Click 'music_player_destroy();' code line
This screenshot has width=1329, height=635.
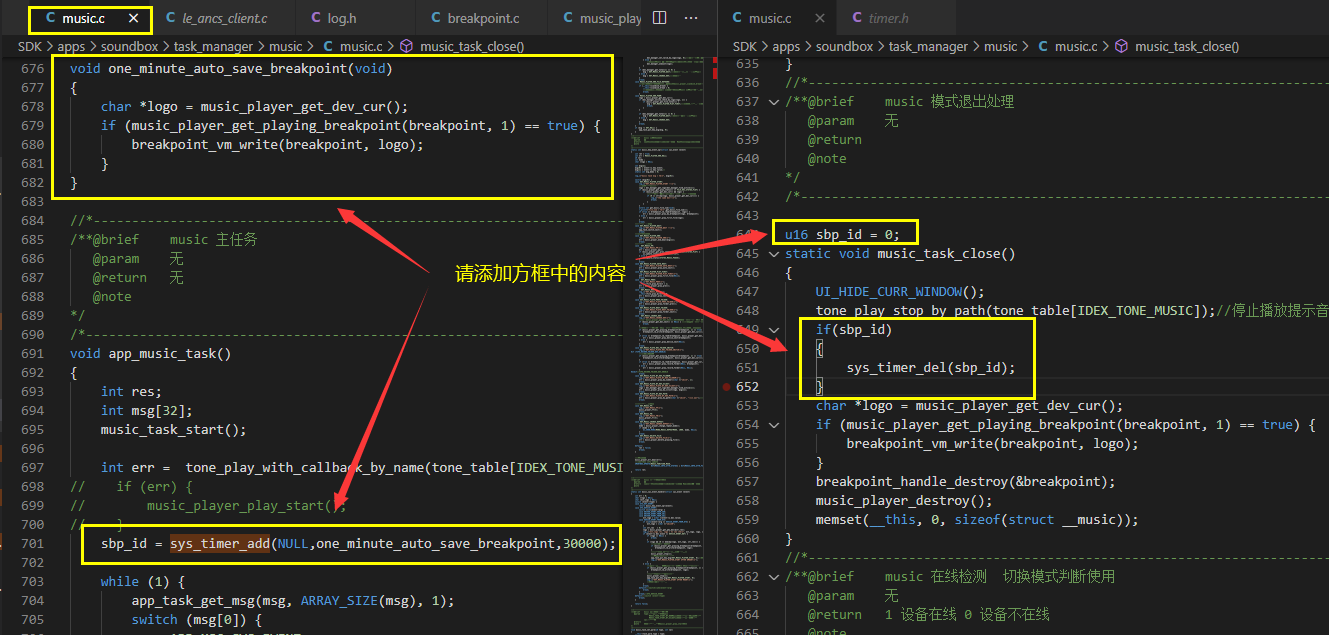[x=904, y=500]
